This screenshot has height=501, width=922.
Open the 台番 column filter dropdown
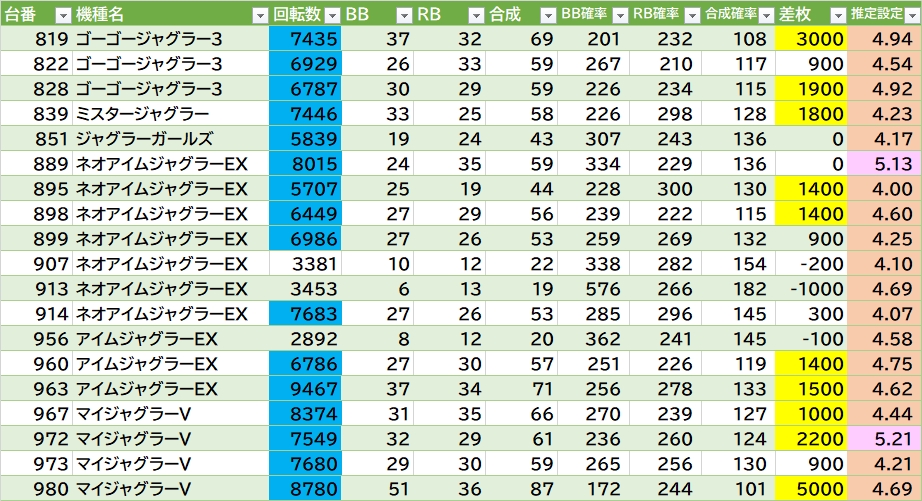[x=62, y=15]
